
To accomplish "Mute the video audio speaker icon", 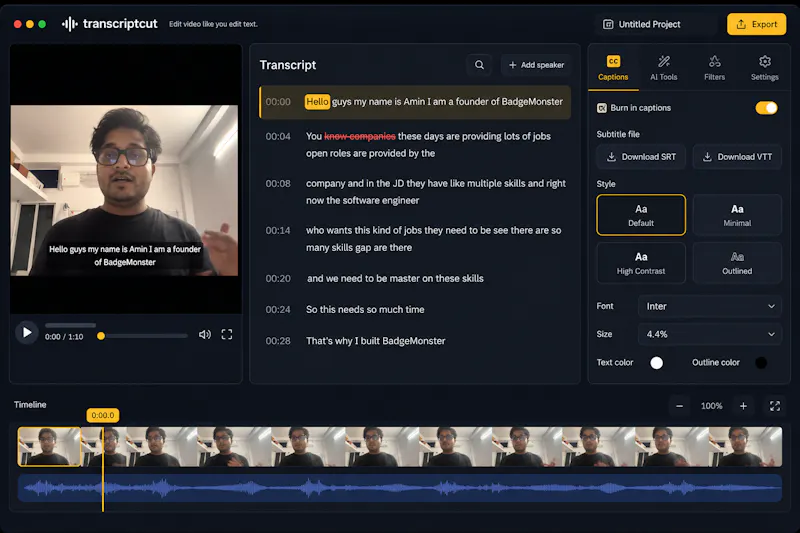I will click(x=205, y=335).
